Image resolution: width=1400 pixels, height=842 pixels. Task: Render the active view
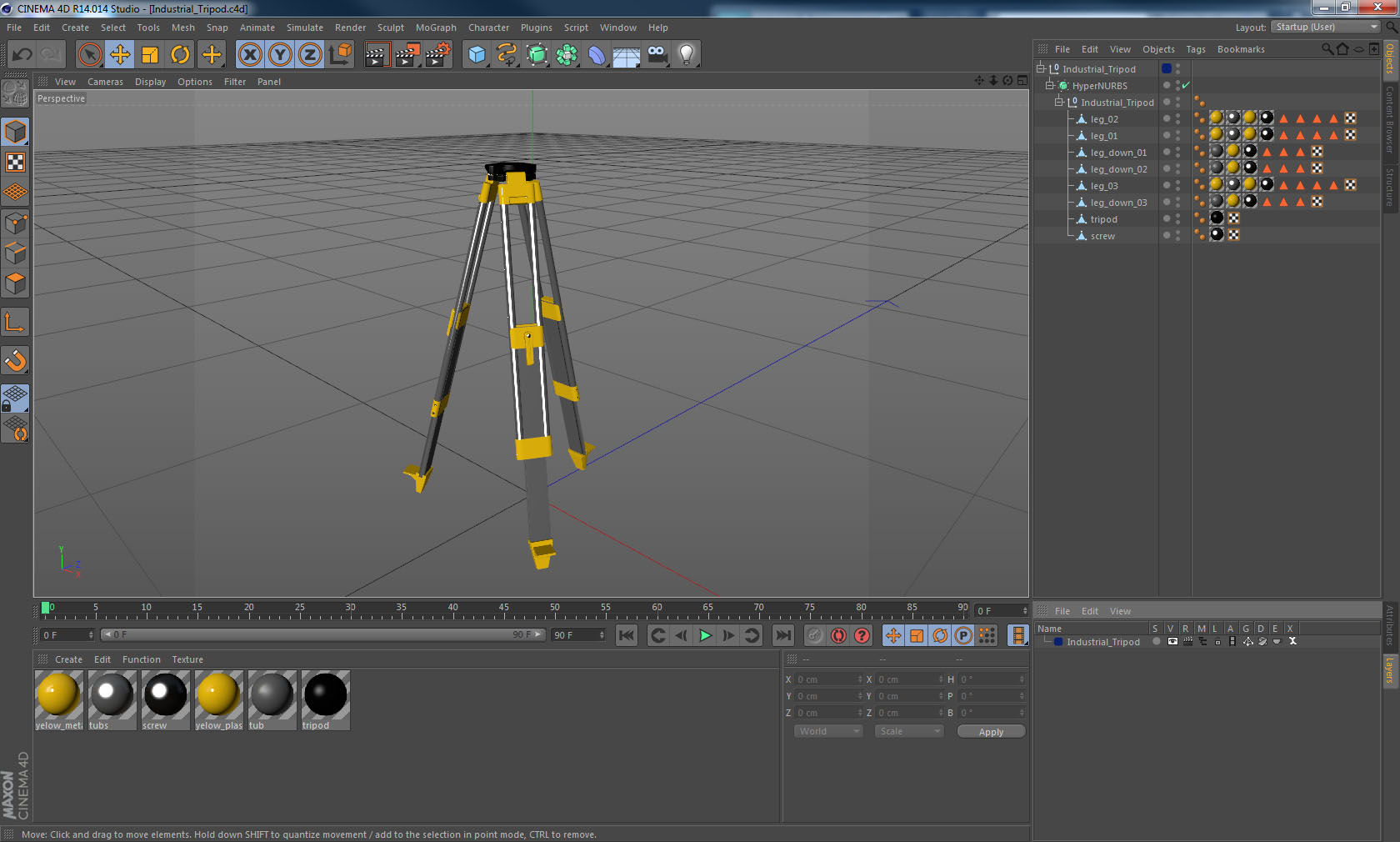(x=377, y=55)
